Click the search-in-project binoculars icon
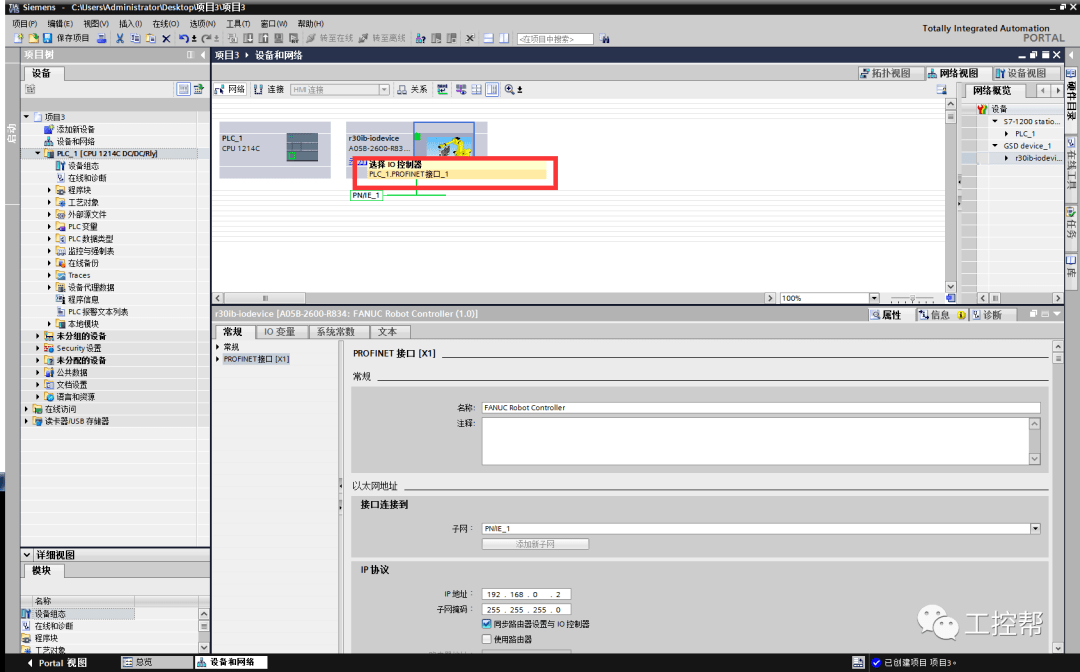1080x672 pixels. (605, 39)
